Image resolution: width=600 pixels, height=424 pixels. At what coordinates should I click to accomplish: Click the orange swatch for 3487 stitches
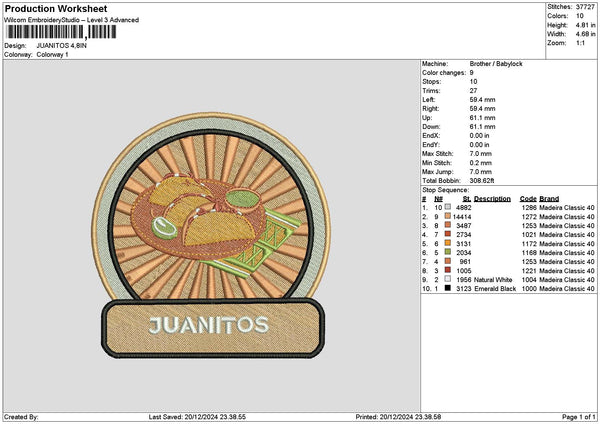coord(448,225)
